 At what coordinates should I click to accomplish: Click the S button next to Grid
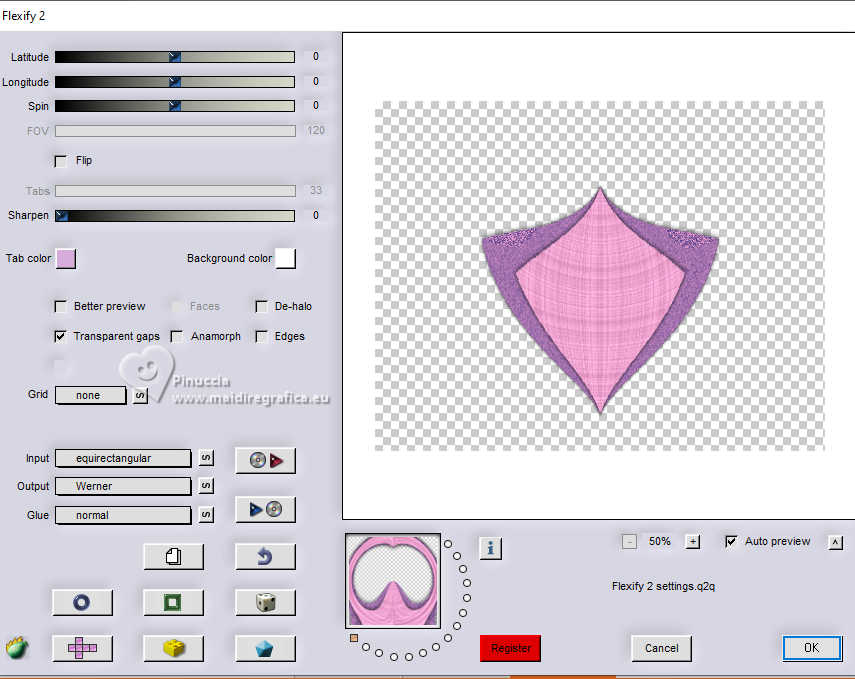tap(141, 395)
